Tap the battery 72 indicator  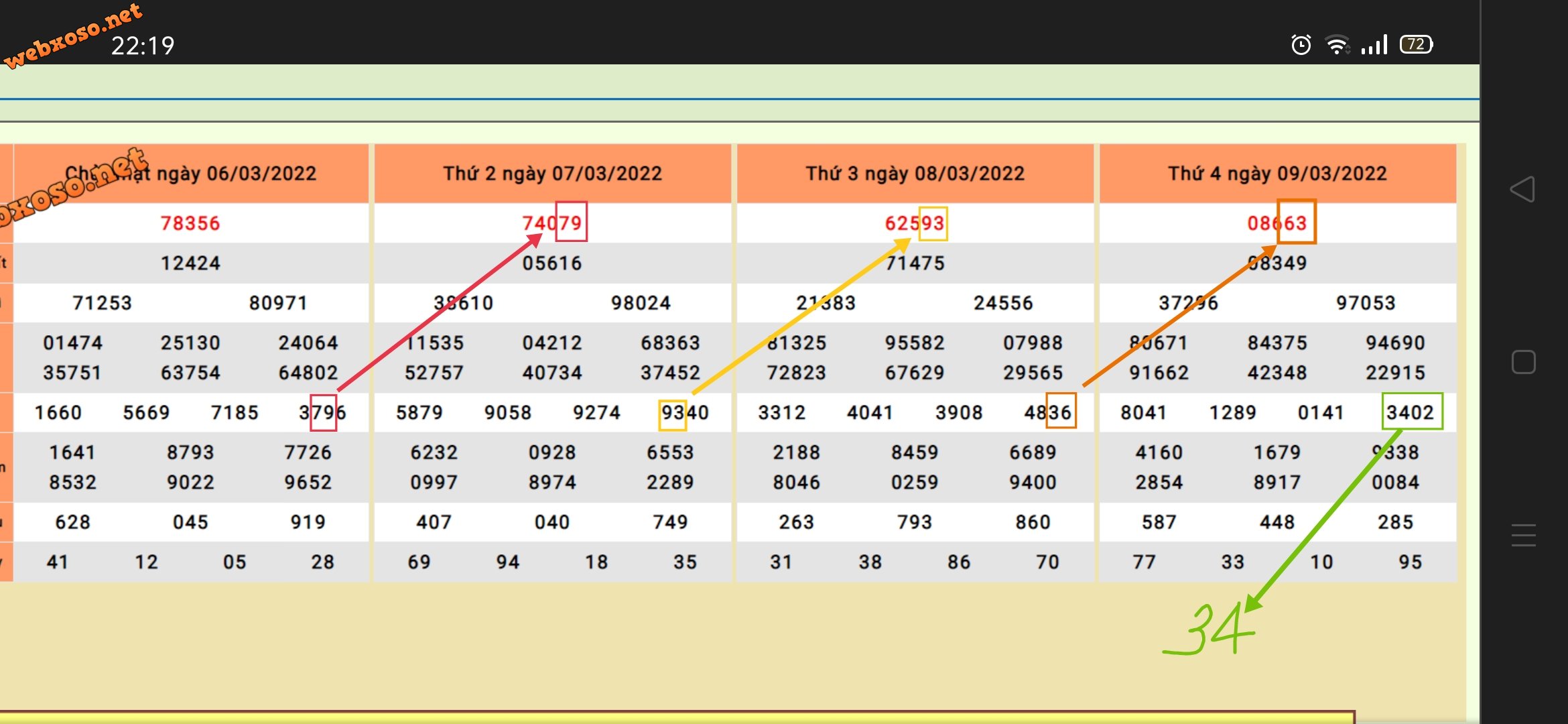tap(1416, 44)
